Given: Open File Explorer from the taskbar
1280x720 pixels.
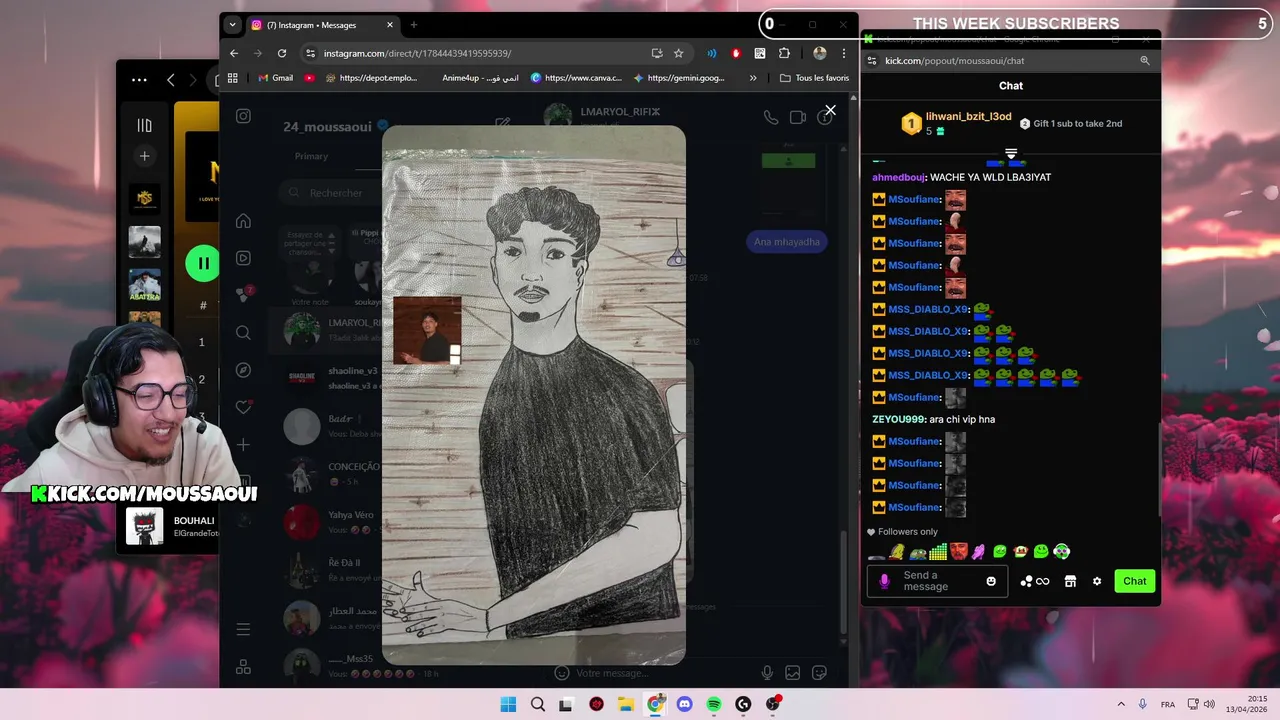Looking at the screenshot, I should (626, 704).
